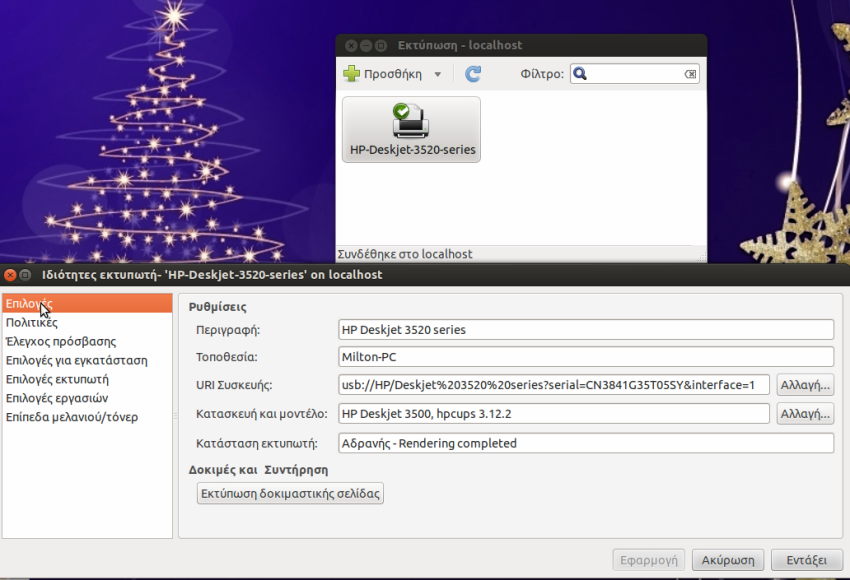Click the Κατάσταση εκτυπωτή status field
Screen dimensions: 850x580
point(586,443)
